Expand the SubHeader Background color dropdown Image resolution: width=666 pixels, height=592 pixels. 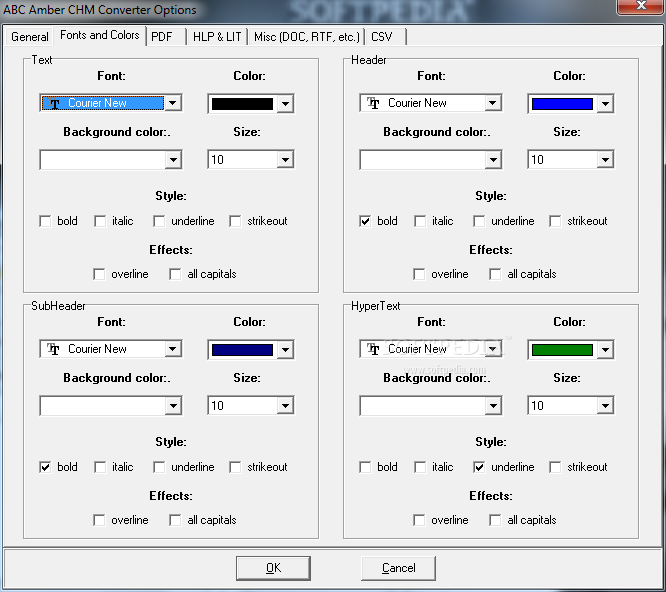point(173,406)
